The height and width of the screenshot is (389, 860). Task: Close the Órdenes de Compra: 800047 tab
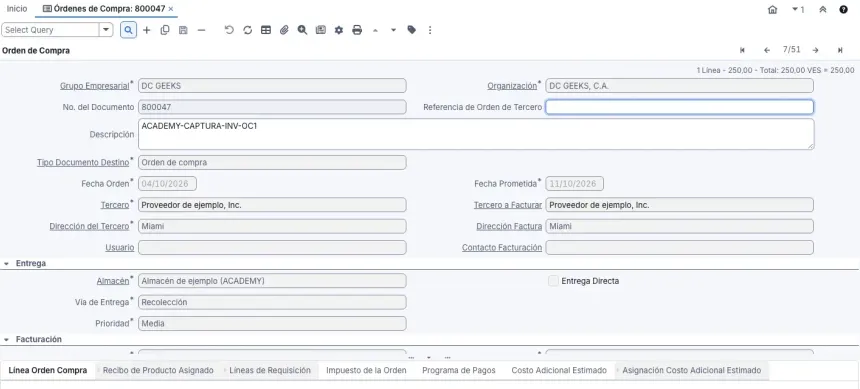tap(171, 9)
